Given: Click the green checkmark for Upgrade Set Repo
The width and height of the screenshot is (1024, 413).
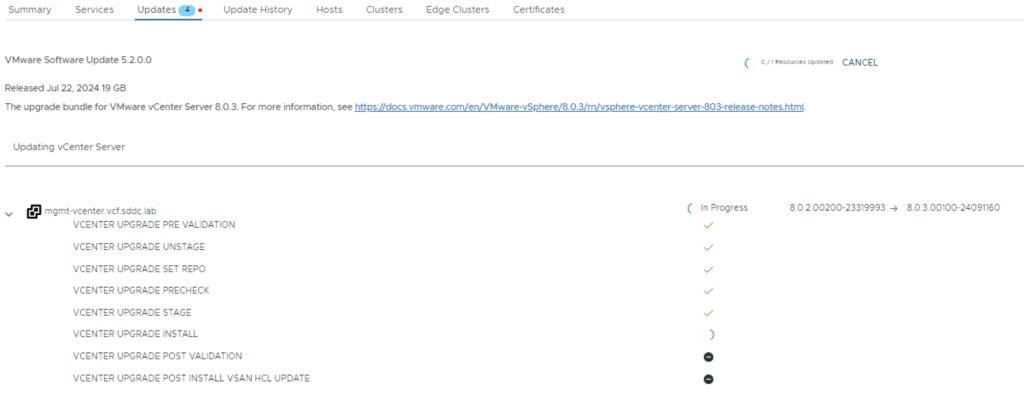Looking at the screenshot, I should (708, 269).
